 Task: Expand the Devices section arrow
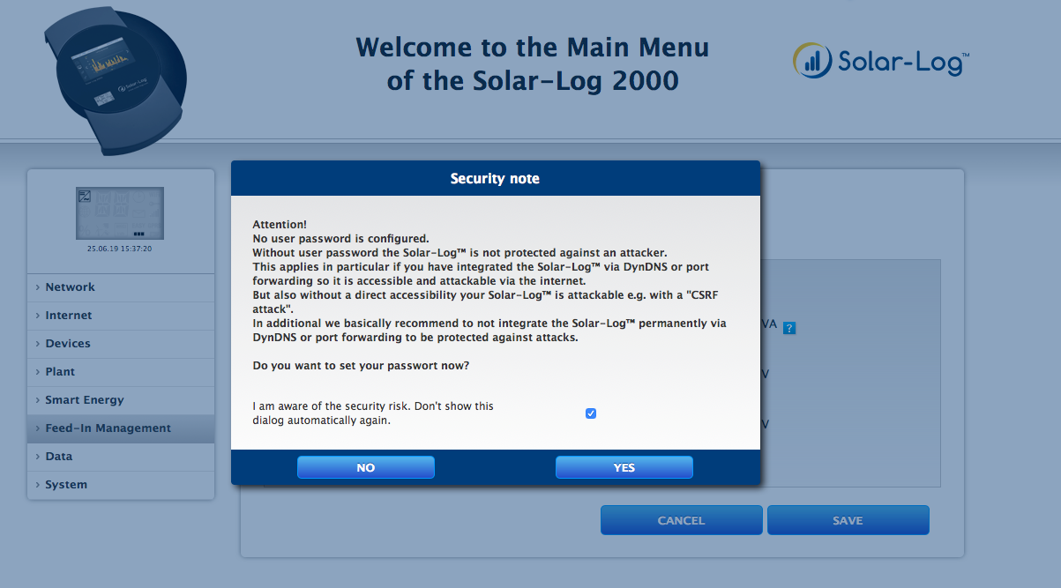(x=38, y=344)
